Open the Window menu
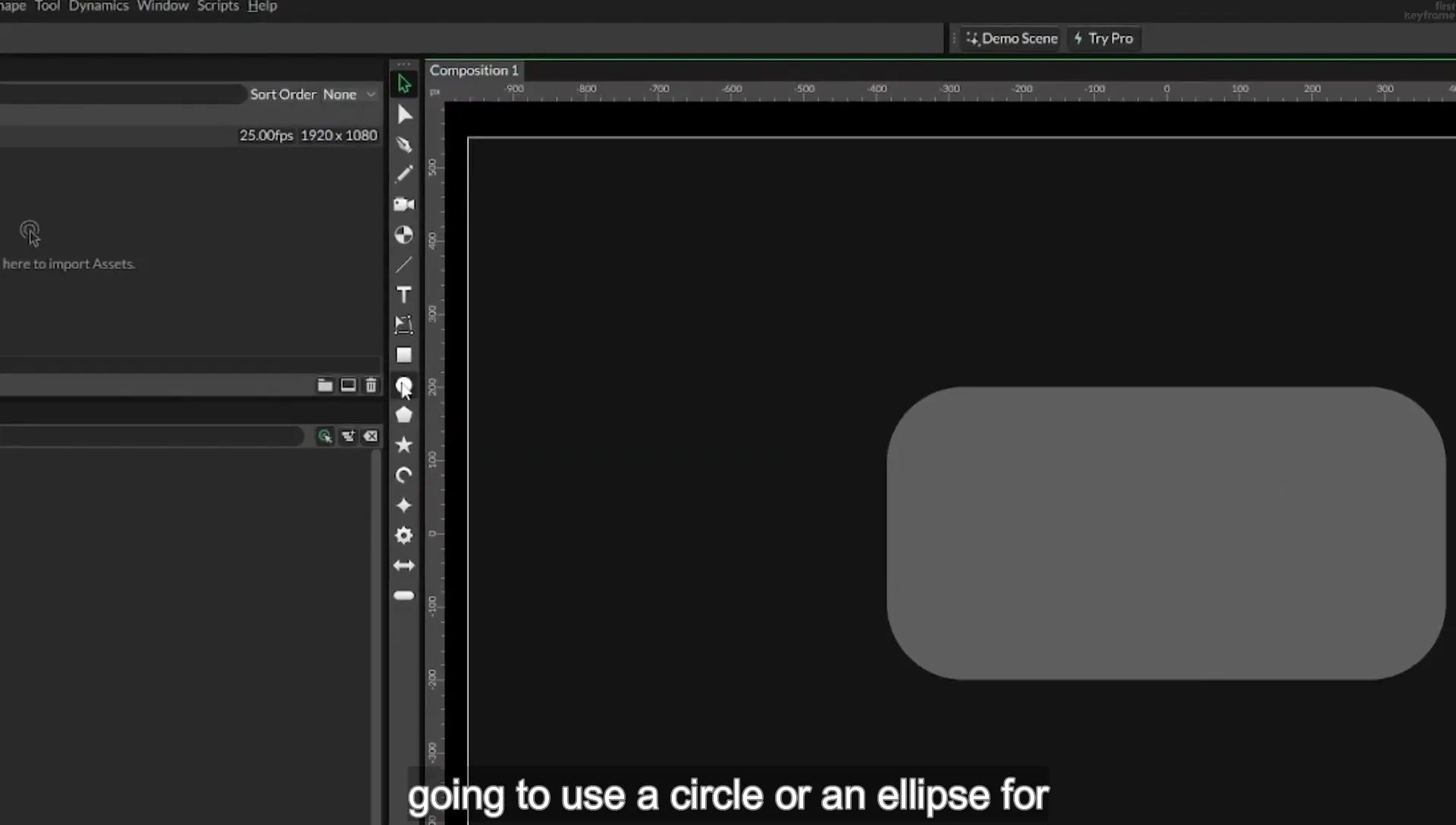 coord(162,6)
